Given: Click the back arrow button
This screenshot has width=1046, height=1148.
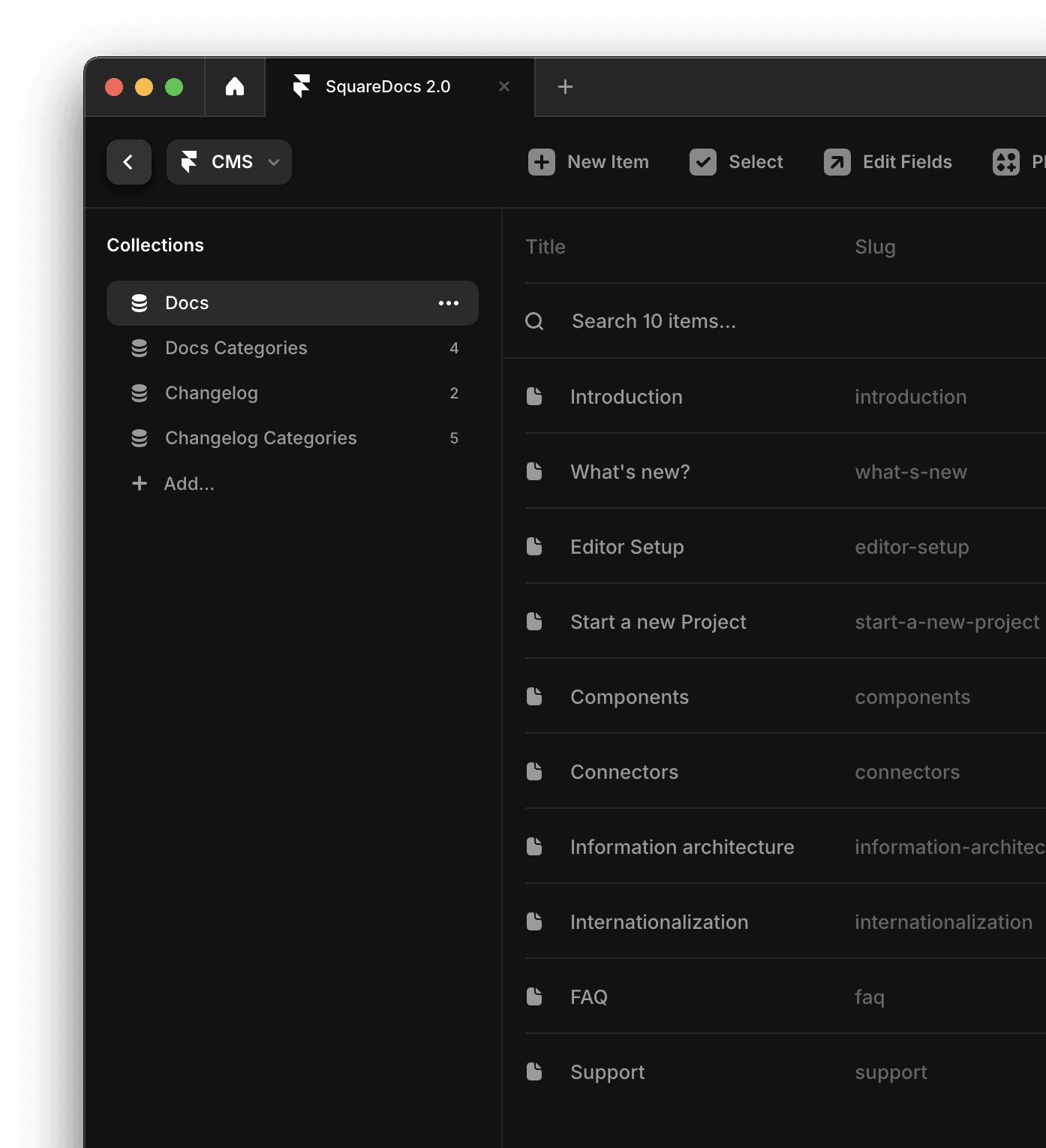Looking at the screenshot, I should coord(129,162).
